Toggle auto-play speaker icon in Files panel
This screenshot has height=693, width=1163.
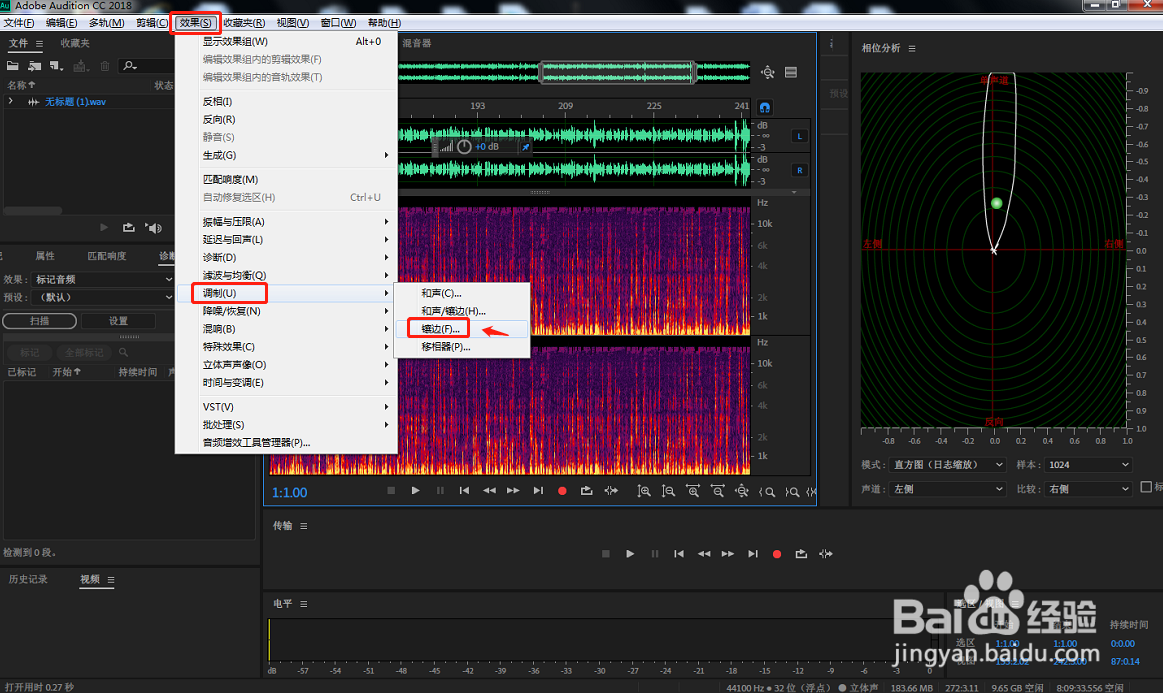(154, 228)
